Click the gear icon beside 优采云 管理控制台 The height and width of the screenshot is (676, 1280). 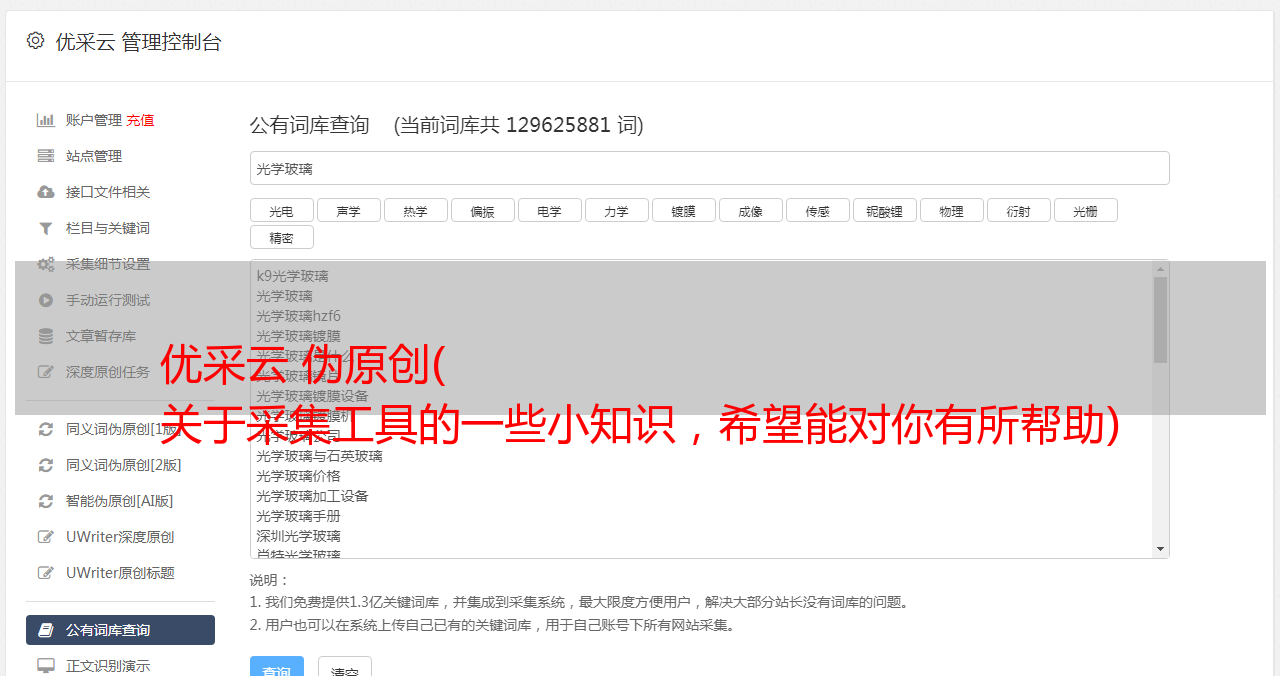click(x=36, y=41)
